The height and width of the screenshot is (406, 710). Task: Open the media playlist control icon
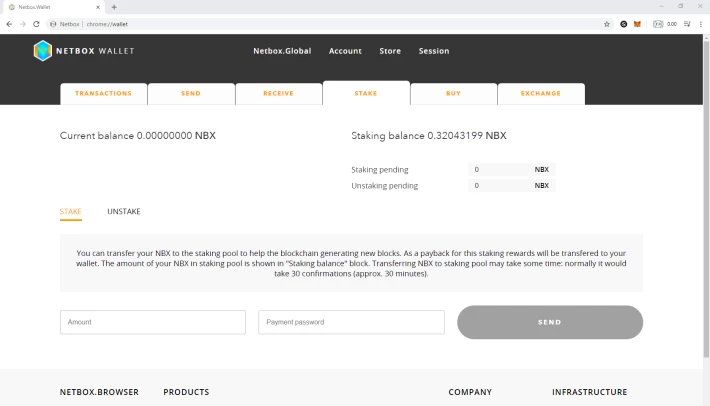pos(687,24)
